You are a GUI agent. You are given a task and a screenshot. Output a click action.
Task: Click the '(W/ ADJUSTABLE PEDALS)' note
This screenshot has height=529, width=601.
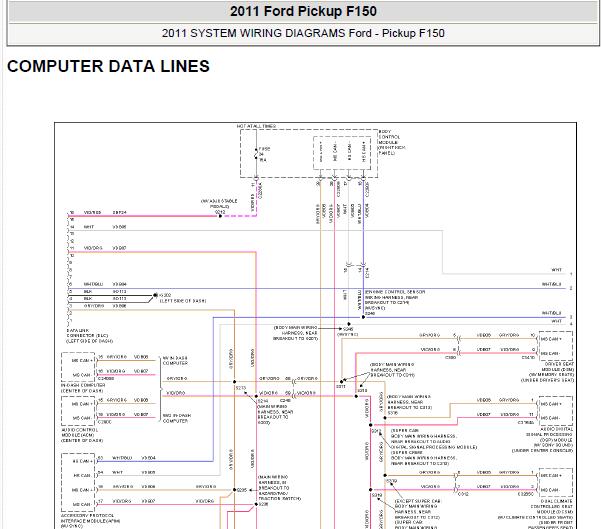219,204
